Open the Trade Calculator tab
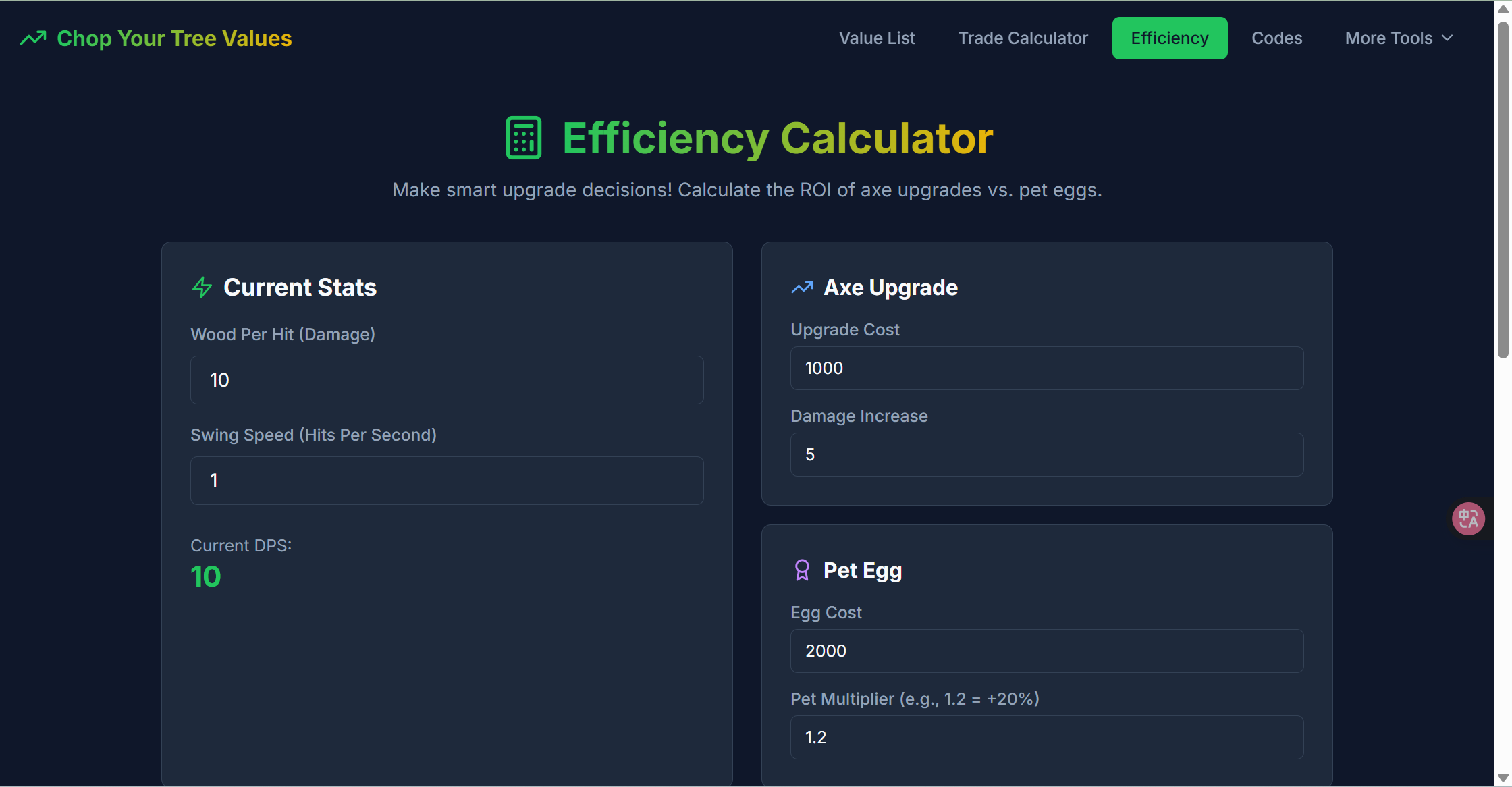Image resolution: width=1512 pixels, height=787 pixels. [1023, 38]
